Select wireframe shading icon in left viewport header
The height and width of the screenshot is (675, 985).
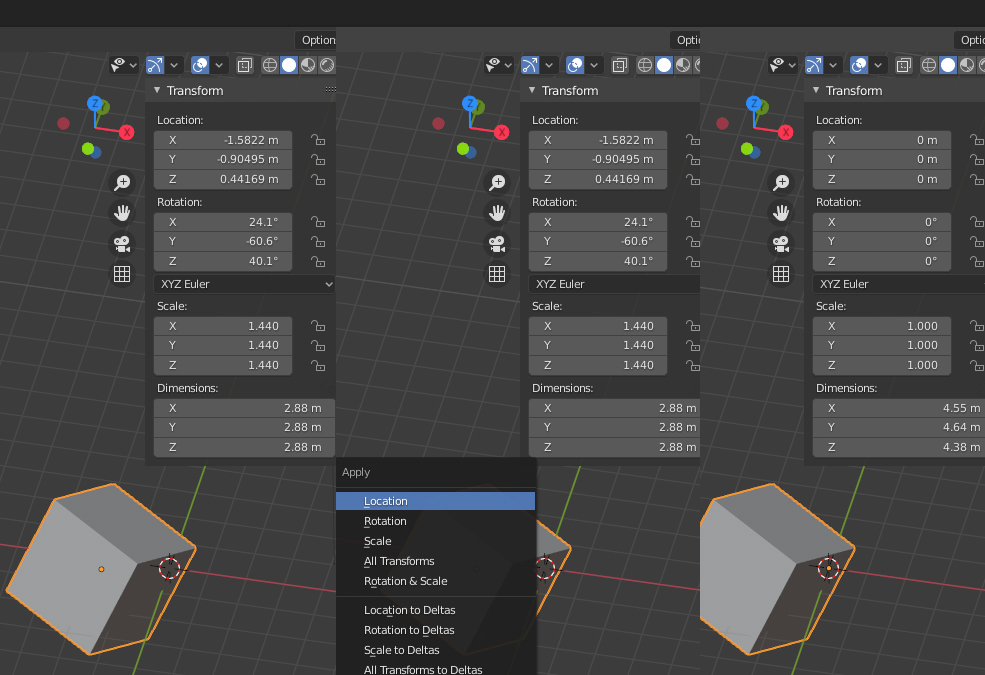[x=269, y=65]
